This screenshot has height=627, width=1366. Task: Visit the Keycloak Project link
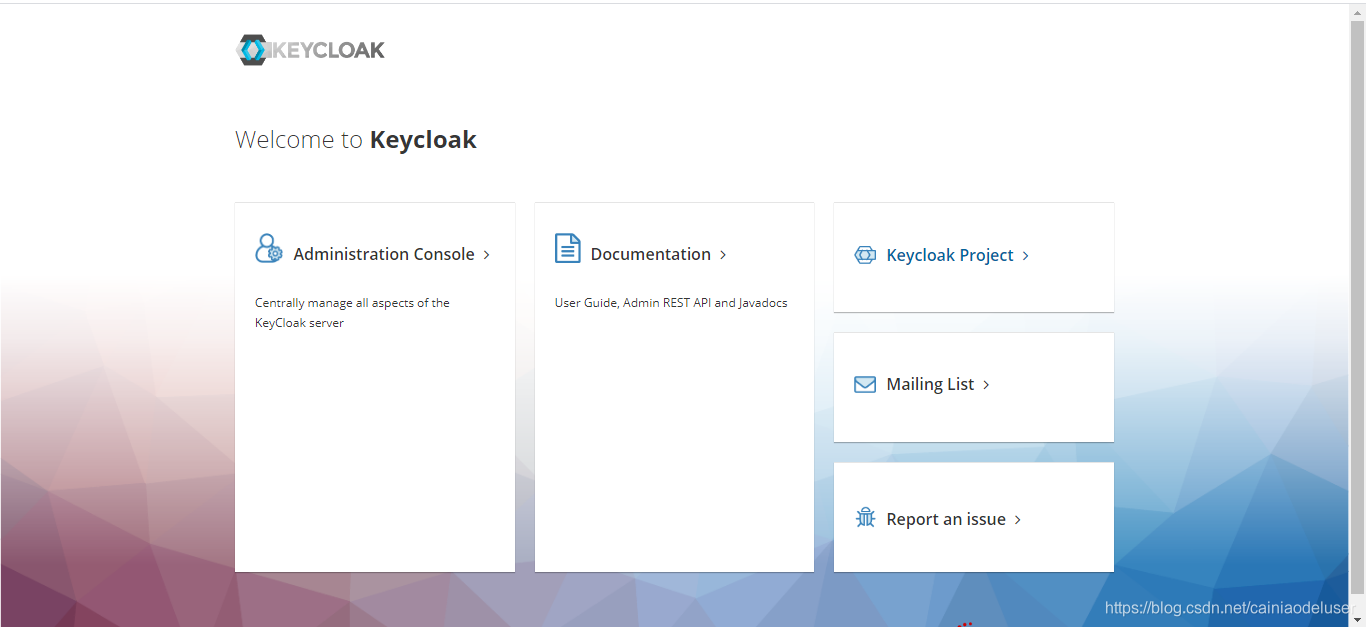(x=950, y=255)
